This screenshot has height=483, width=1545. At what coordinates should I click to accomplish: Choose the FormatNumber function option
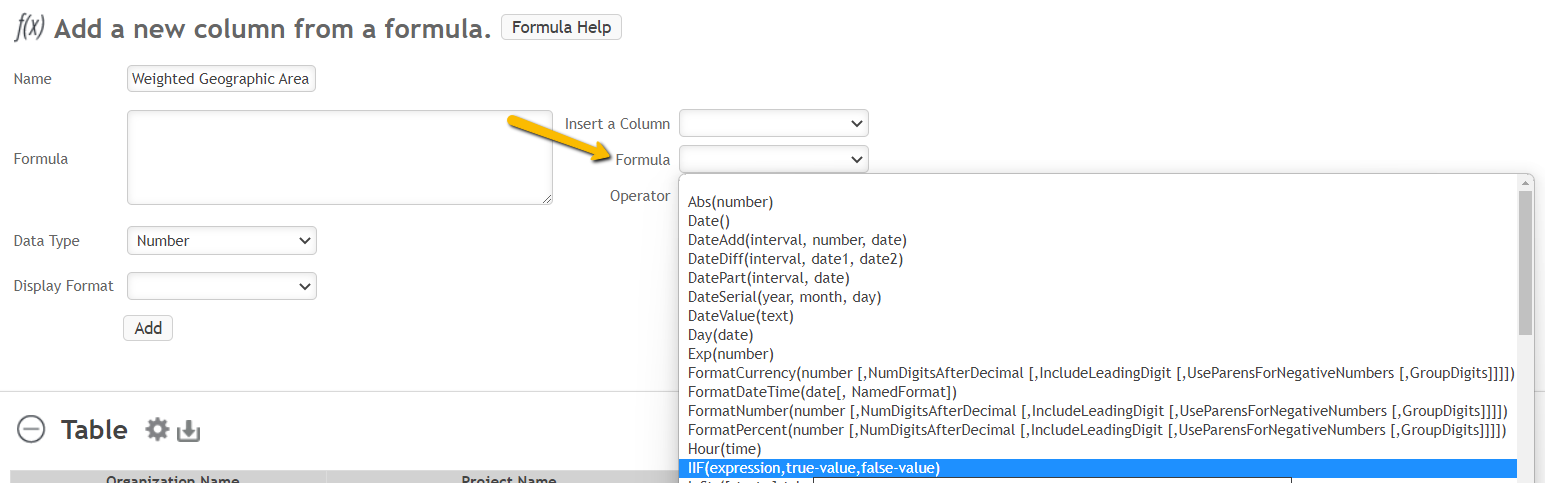pyautogui.click(x=1098, y=411)
